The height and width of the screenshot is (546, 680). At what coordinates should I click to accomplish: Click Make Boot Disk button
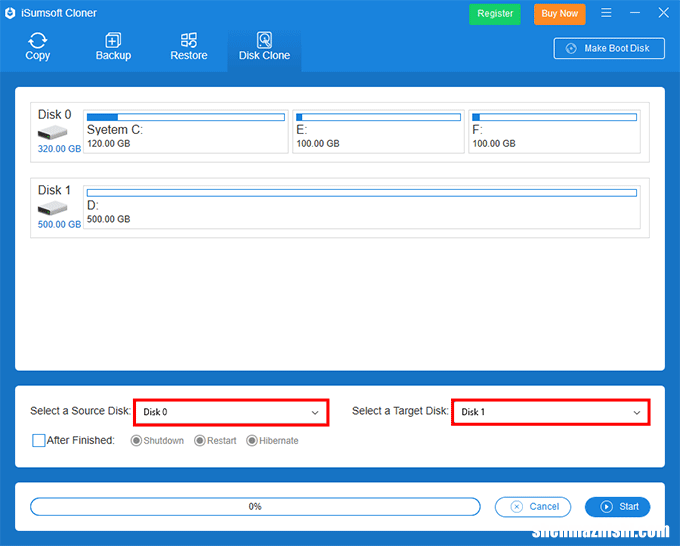point(609,48)
